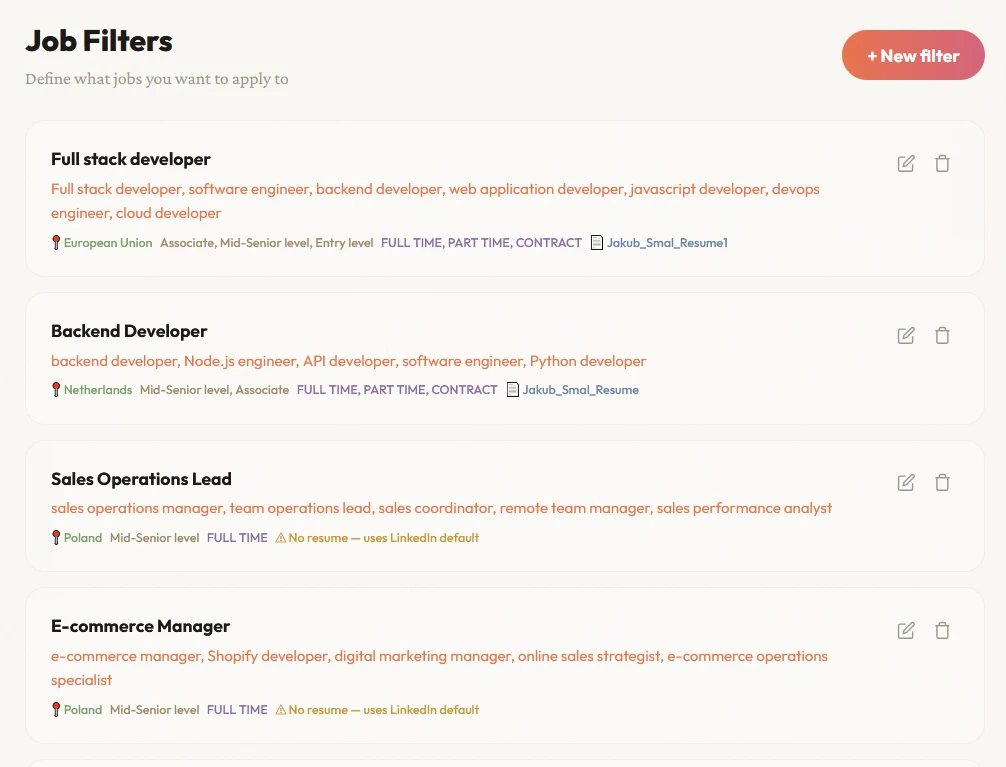This screenshot has width=1006, height=767.
Task: Delete the Backend Developer filter
Action: (942, 336)
